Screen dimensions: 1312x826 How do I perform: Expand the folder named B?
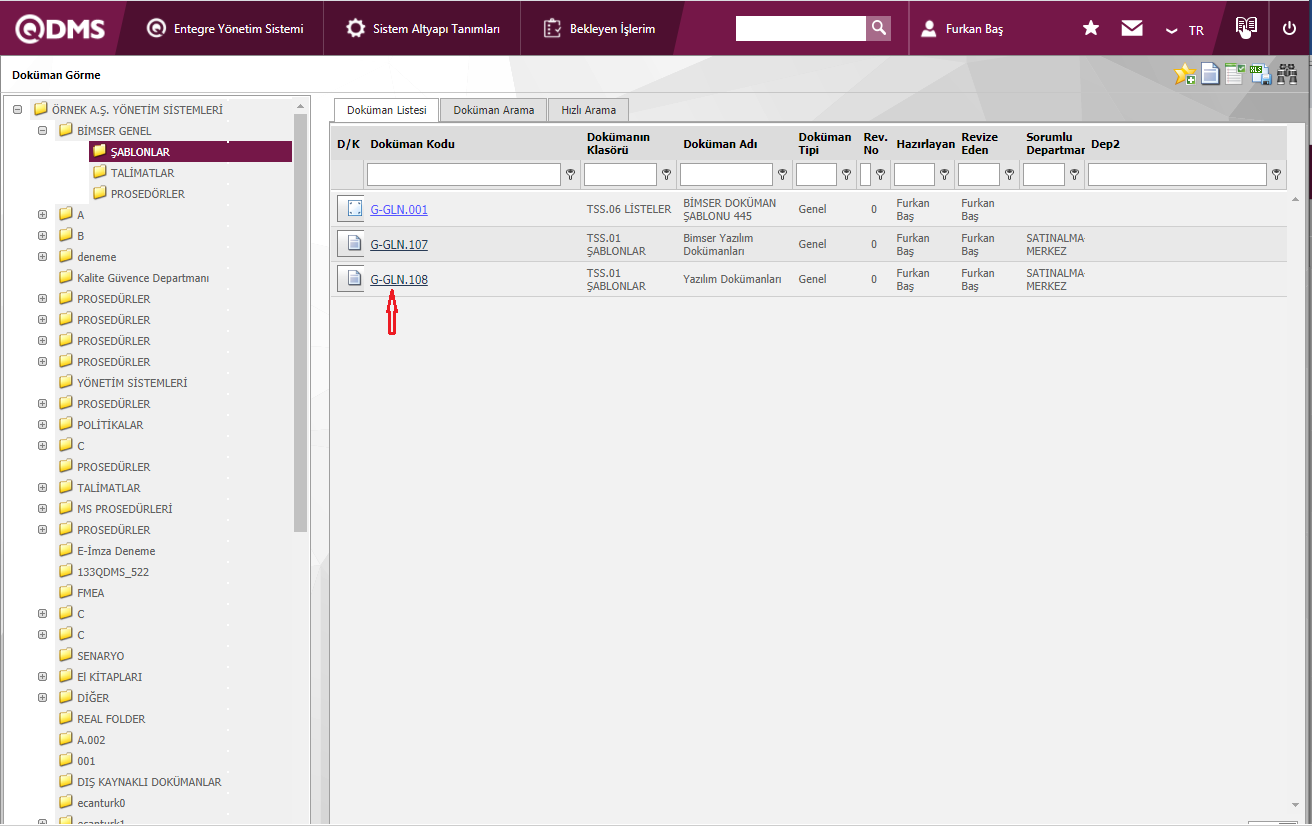tap(43, 236)
